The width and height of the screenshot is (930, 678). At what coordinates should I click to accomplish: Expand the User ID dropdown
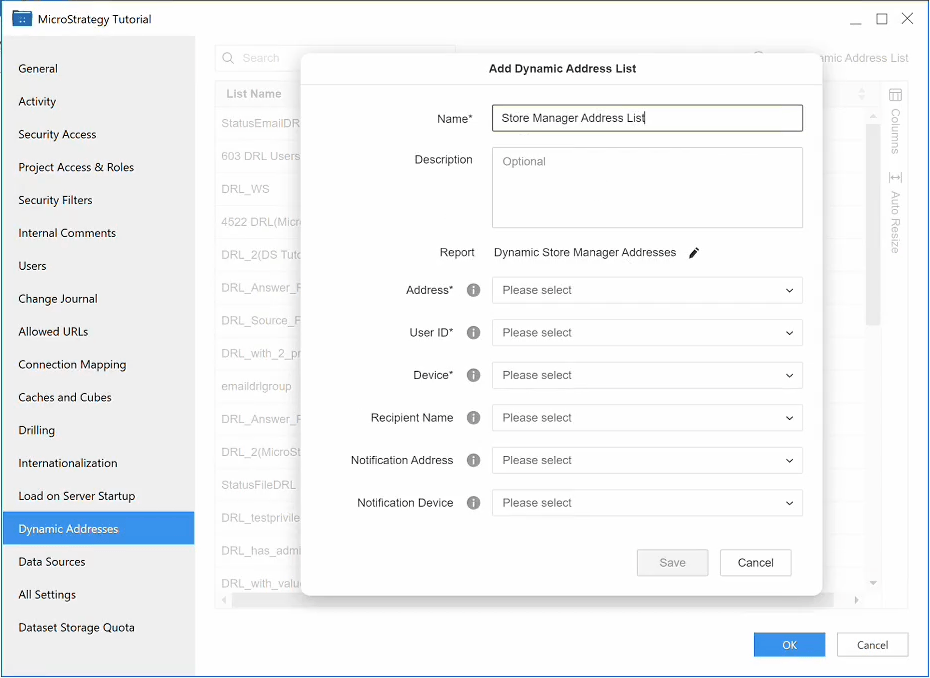[647, 333]
